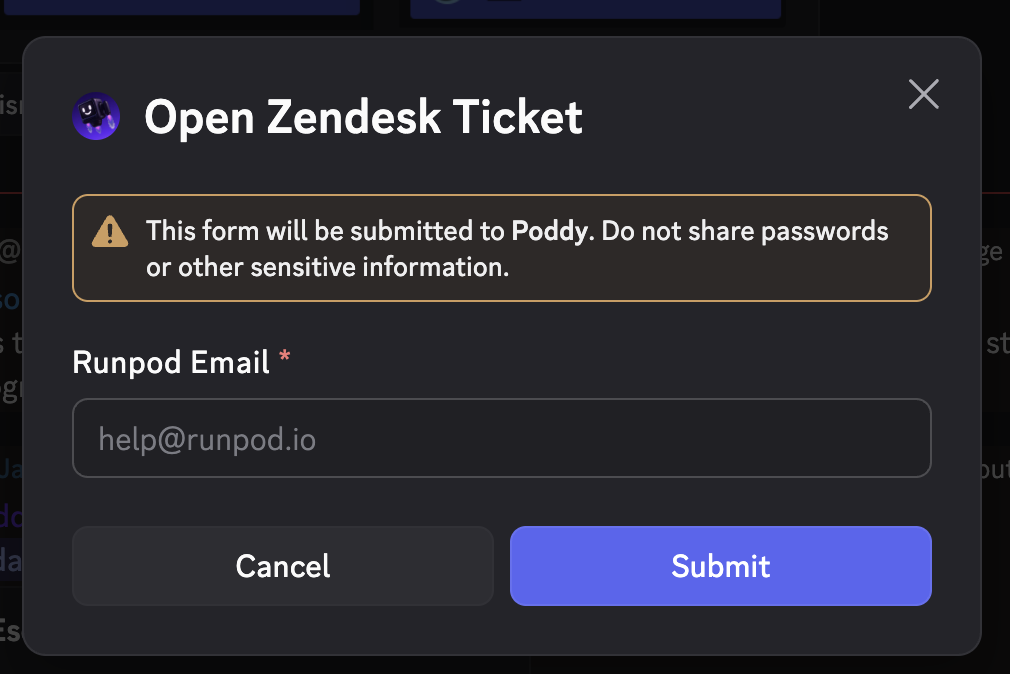
Task: Click the "Open Zendesk Ticket" dialog title
Action: [x=363, y=118]
